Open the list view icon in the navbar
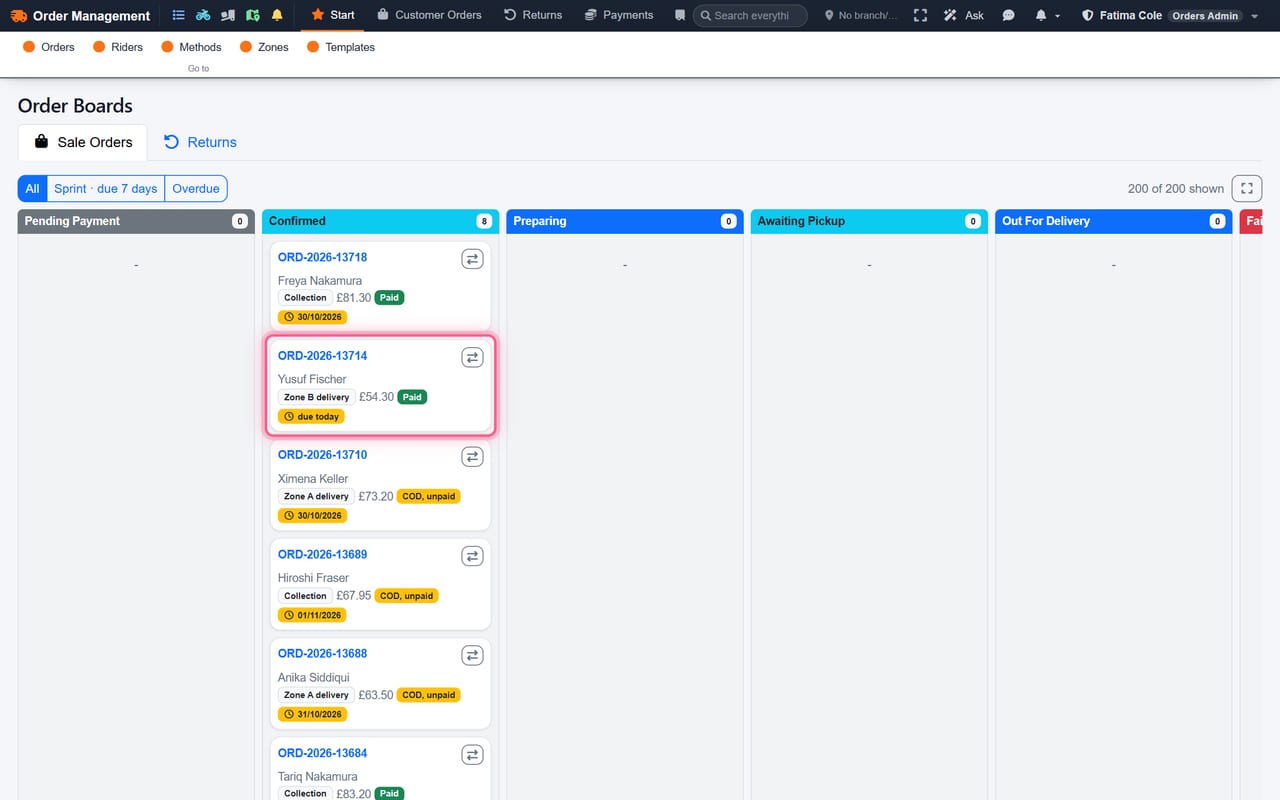Viewport: 1280px width, 800px height. [178, 15]
